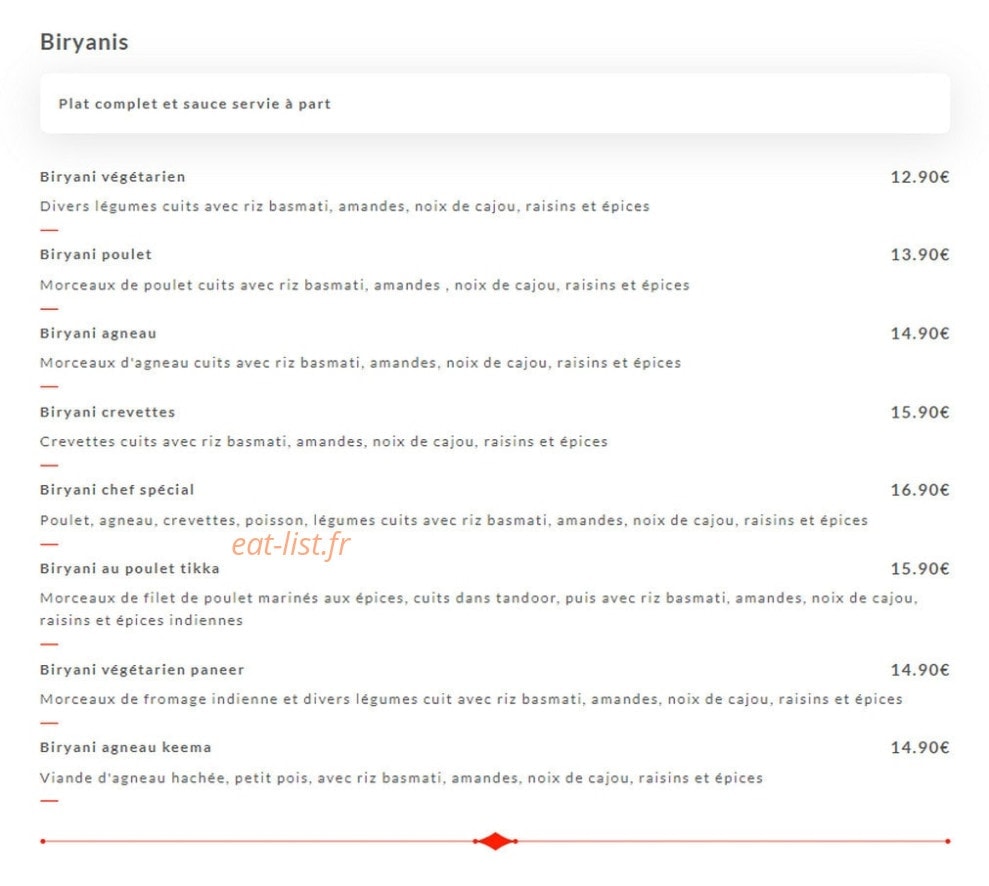Select the Biryani chef spécial title
The image size is (989, 886).
[117, 490]
